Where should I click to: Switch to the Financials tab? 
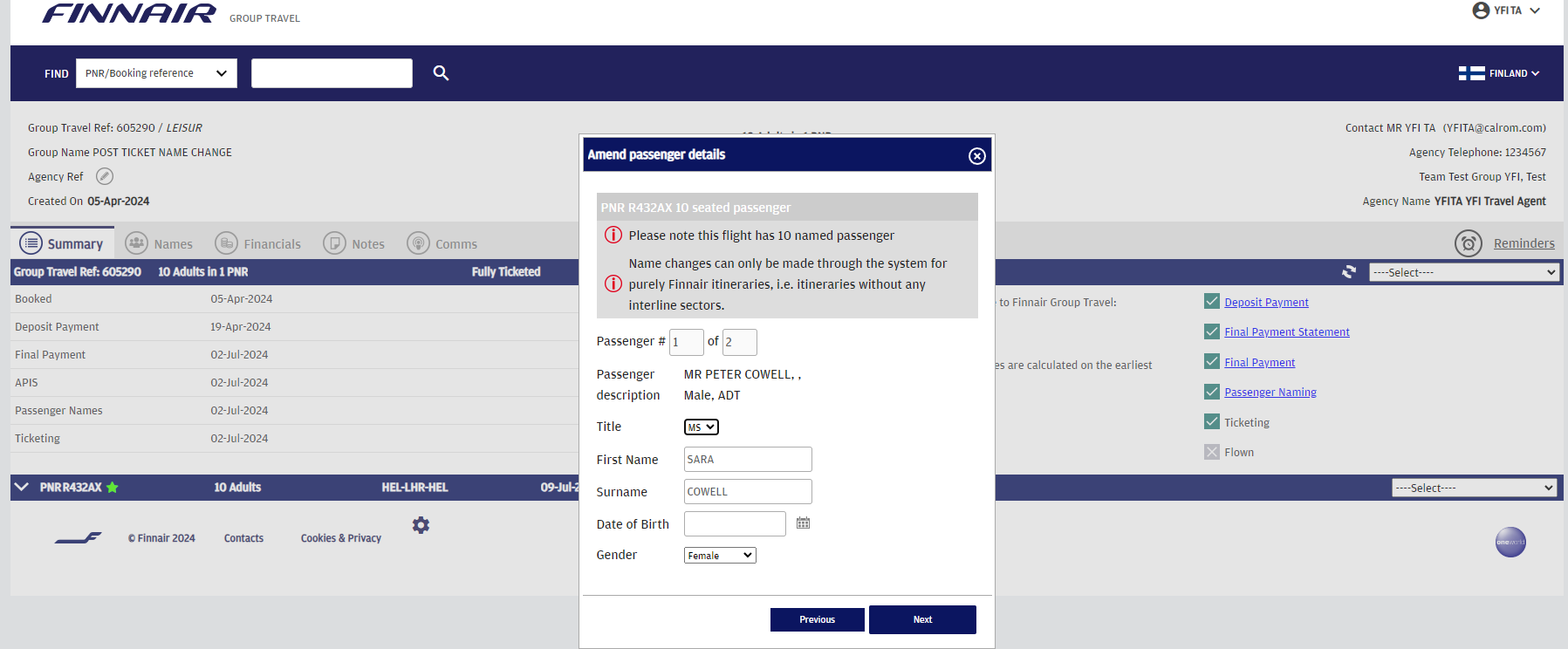pos(257,243)
